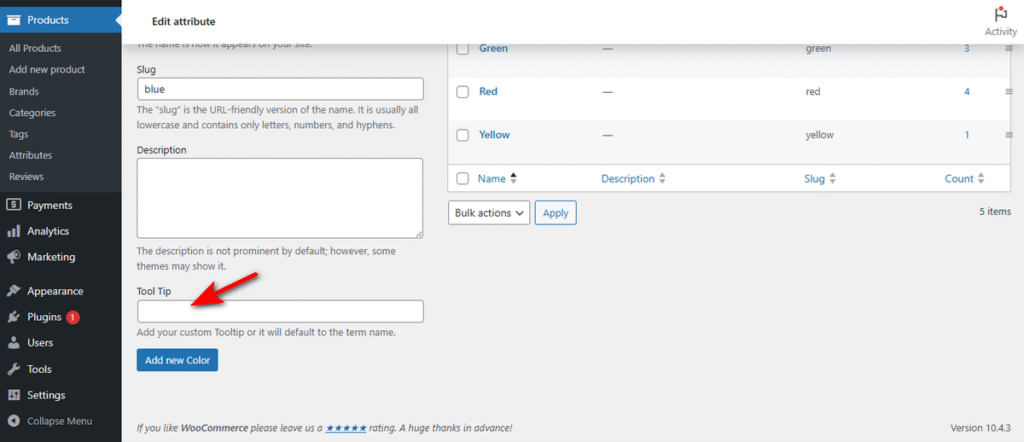
Task: Open the Yellow term link
Action: click(x=494, y=134)
